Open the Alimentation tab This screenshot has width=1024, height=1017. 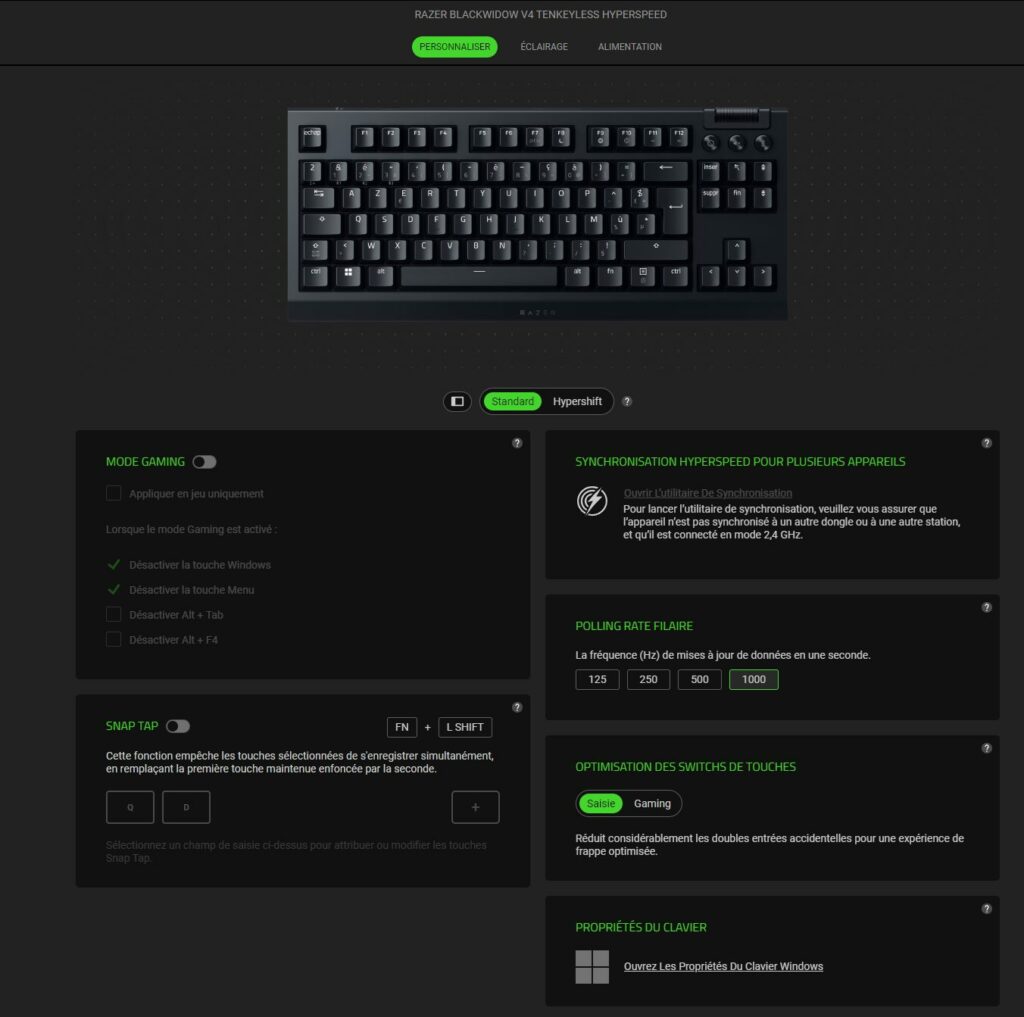pyautogui.click(x=630, y=46)
